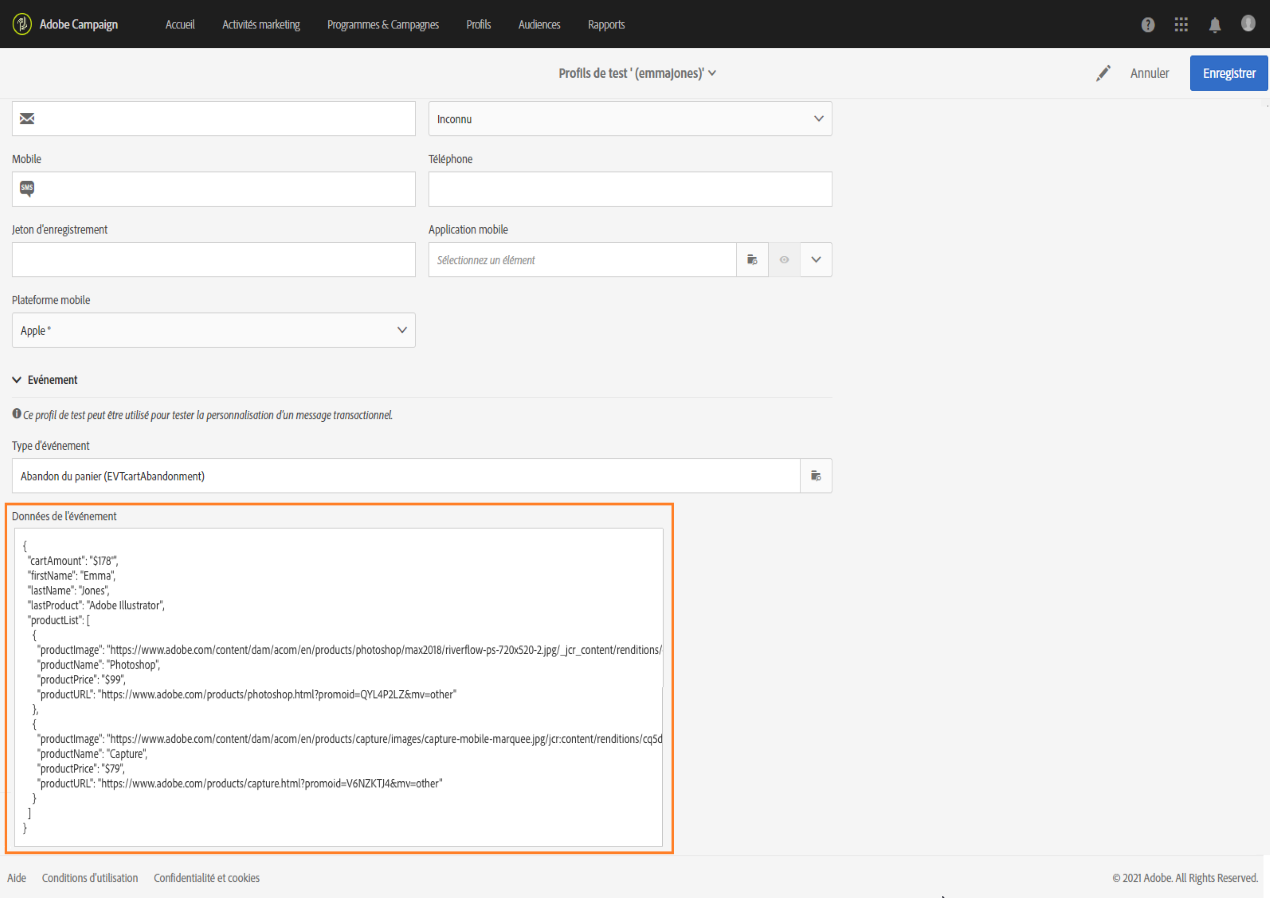
Task: Click the "productName": "Capture" line
Action: coord(93,754)
